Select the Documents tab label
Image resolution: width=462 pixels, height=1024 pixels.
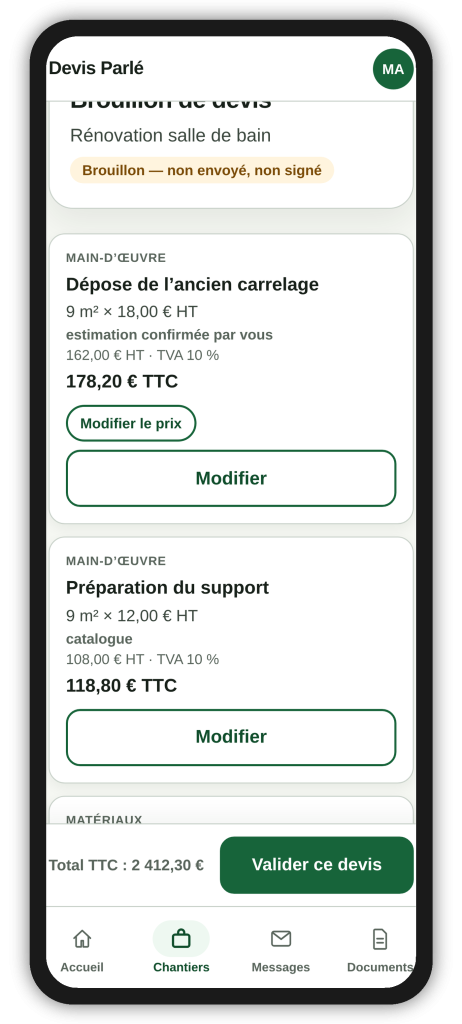380,967
